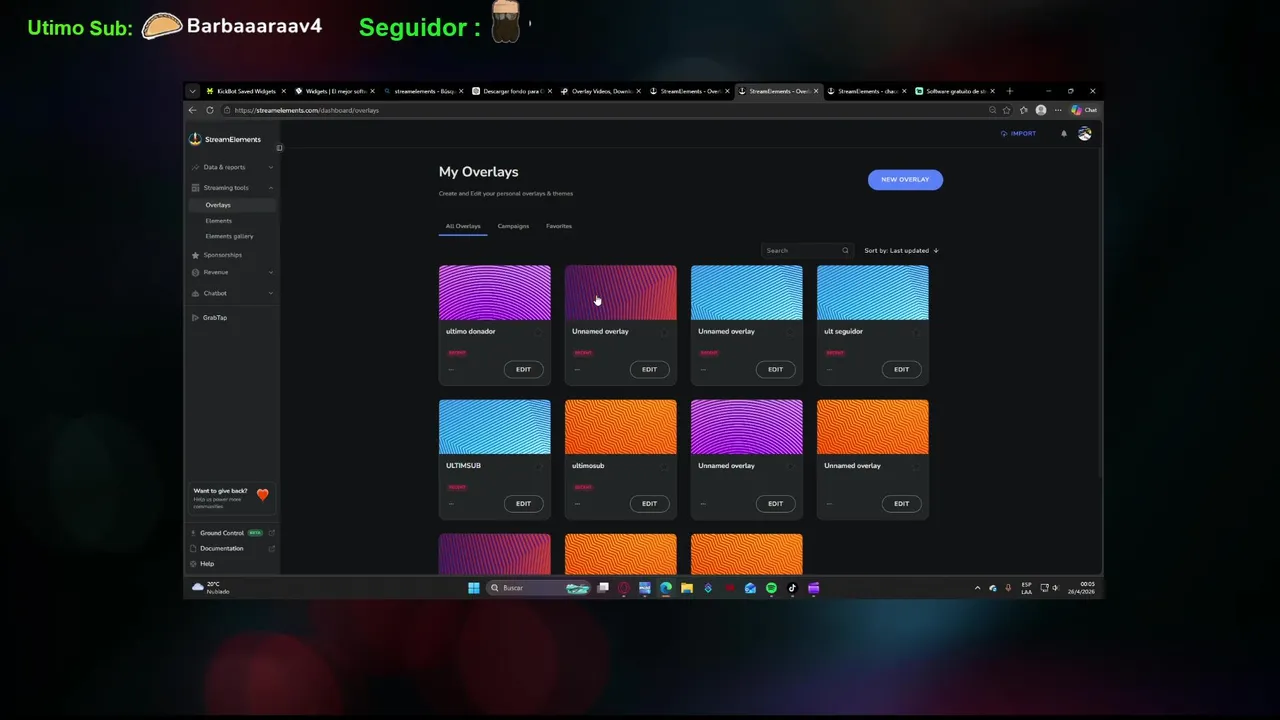Favorite the ultimosub overlay
This screenshot has width=1280, height=720.
[x=664, y=466]
